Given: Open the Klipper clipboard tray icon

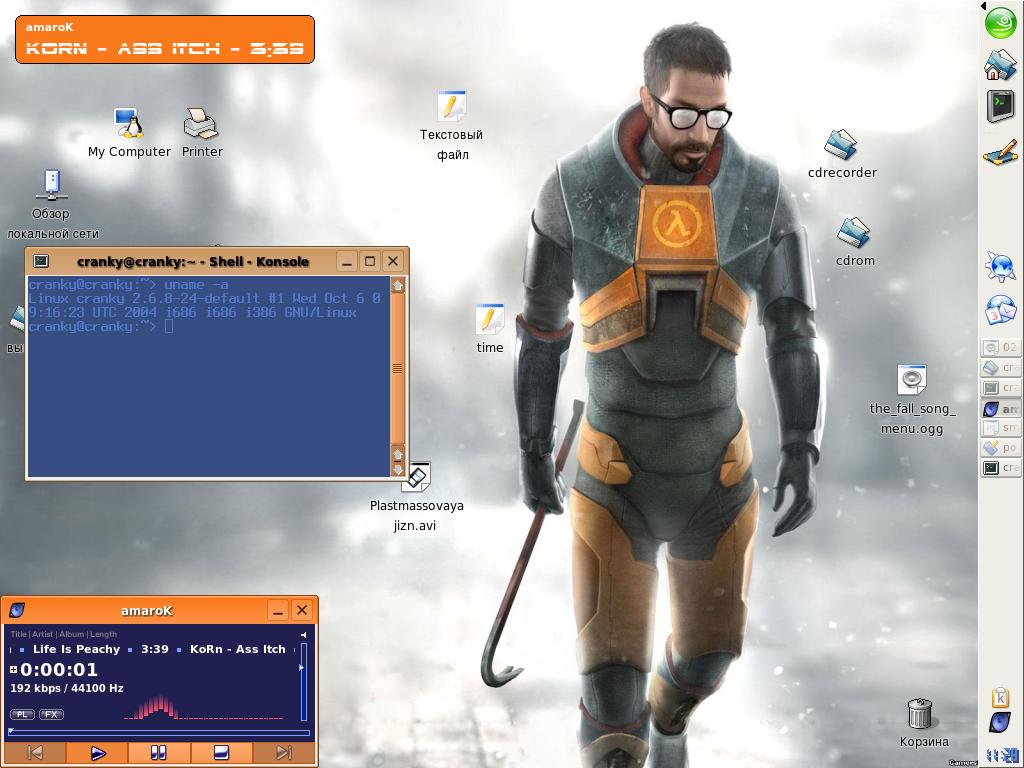Looking at the screenshot, I should (1000, 697).
